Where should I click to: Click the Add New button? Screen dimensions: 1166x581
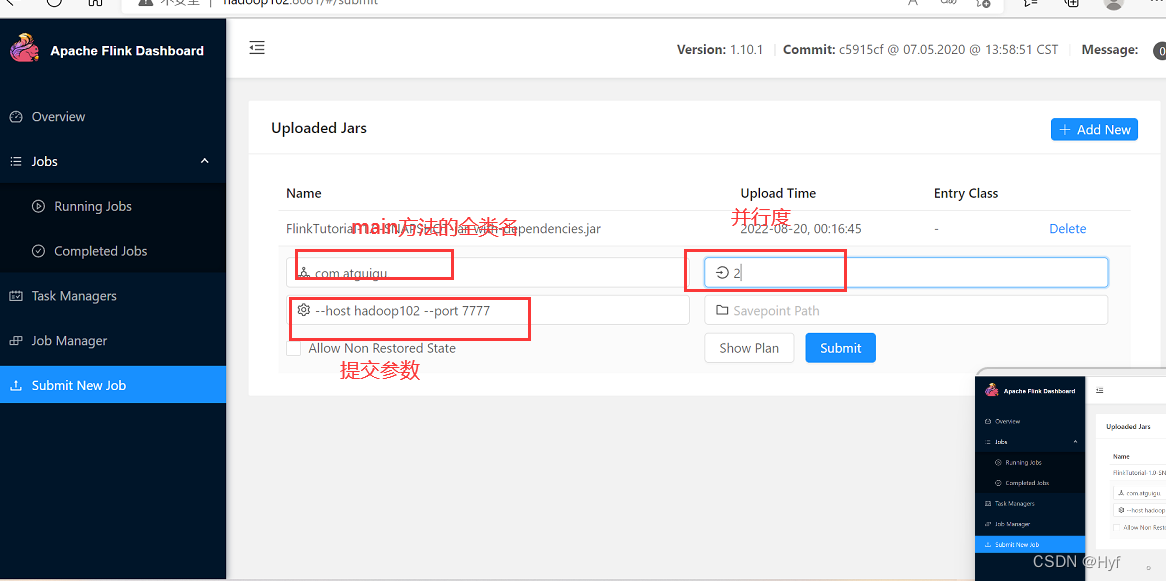[x=1094, y=129]
